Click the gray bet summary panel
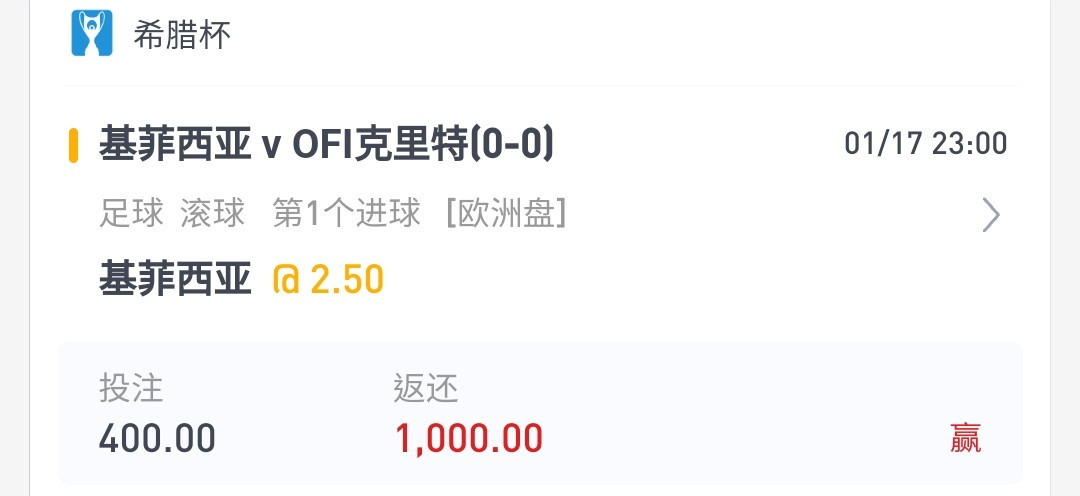 540,413
